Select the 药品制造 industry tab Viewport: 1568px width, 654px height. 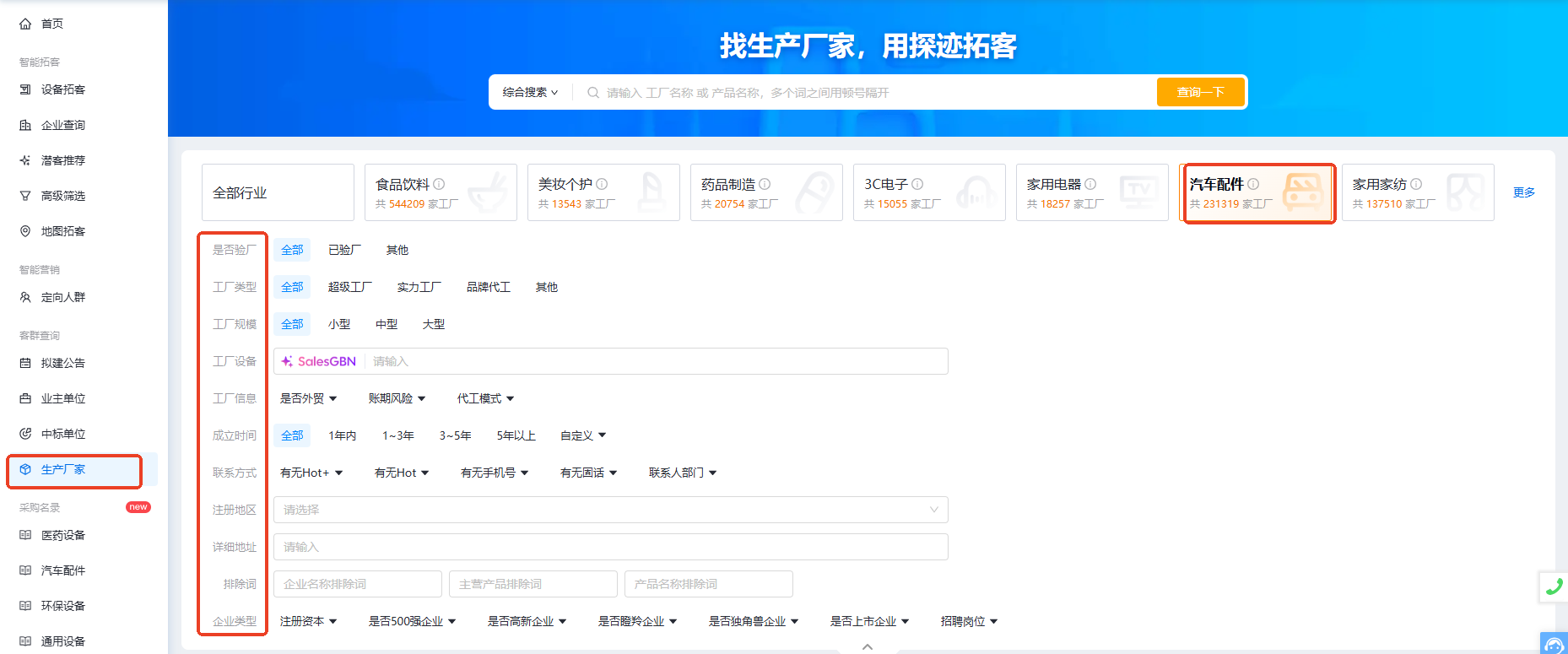click(x=765, y=192)
